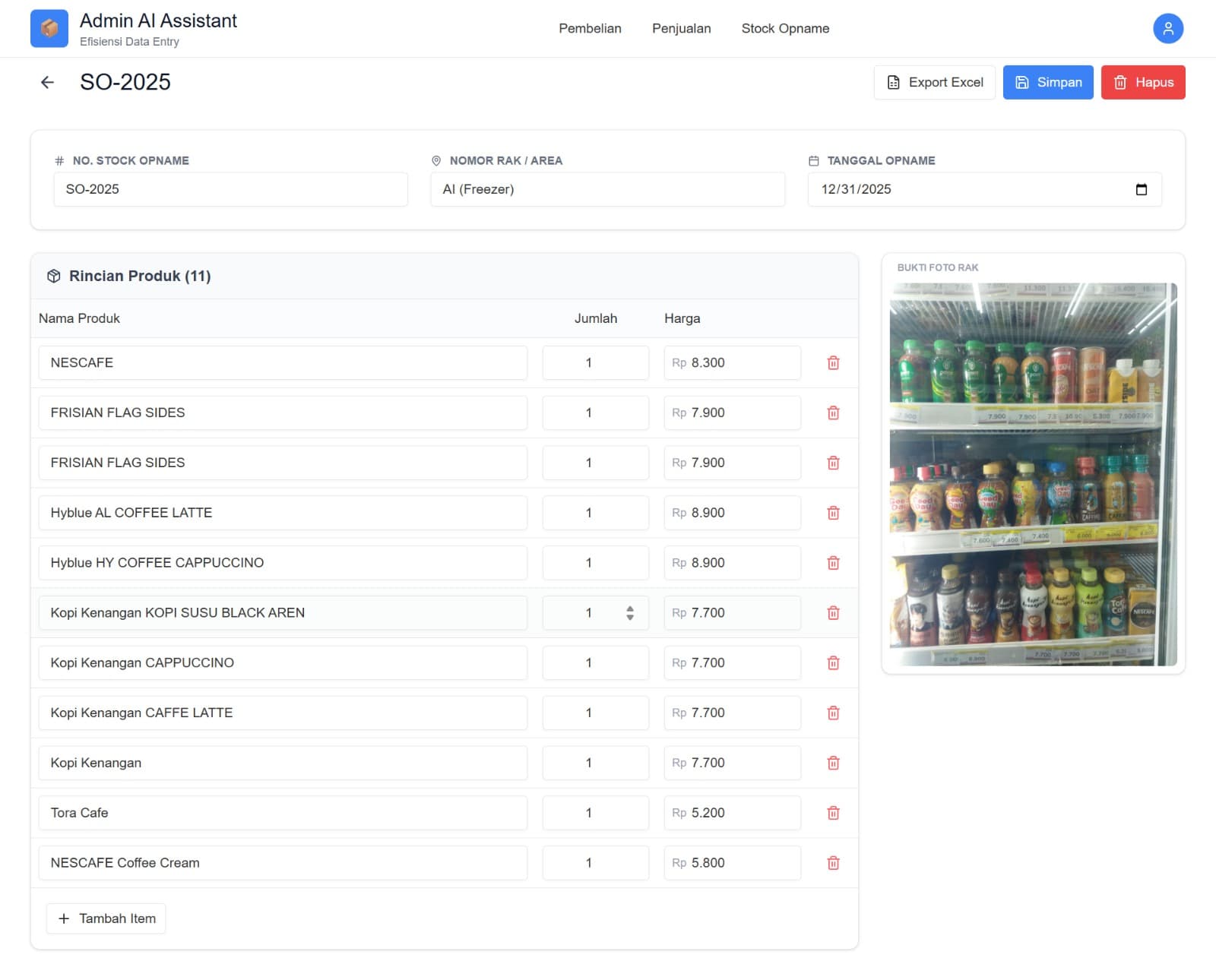Remove Hyblue HY COFFEE CAPPUCCINO row
This screenshot has width=1216, height=980.
tap(833, 563)
